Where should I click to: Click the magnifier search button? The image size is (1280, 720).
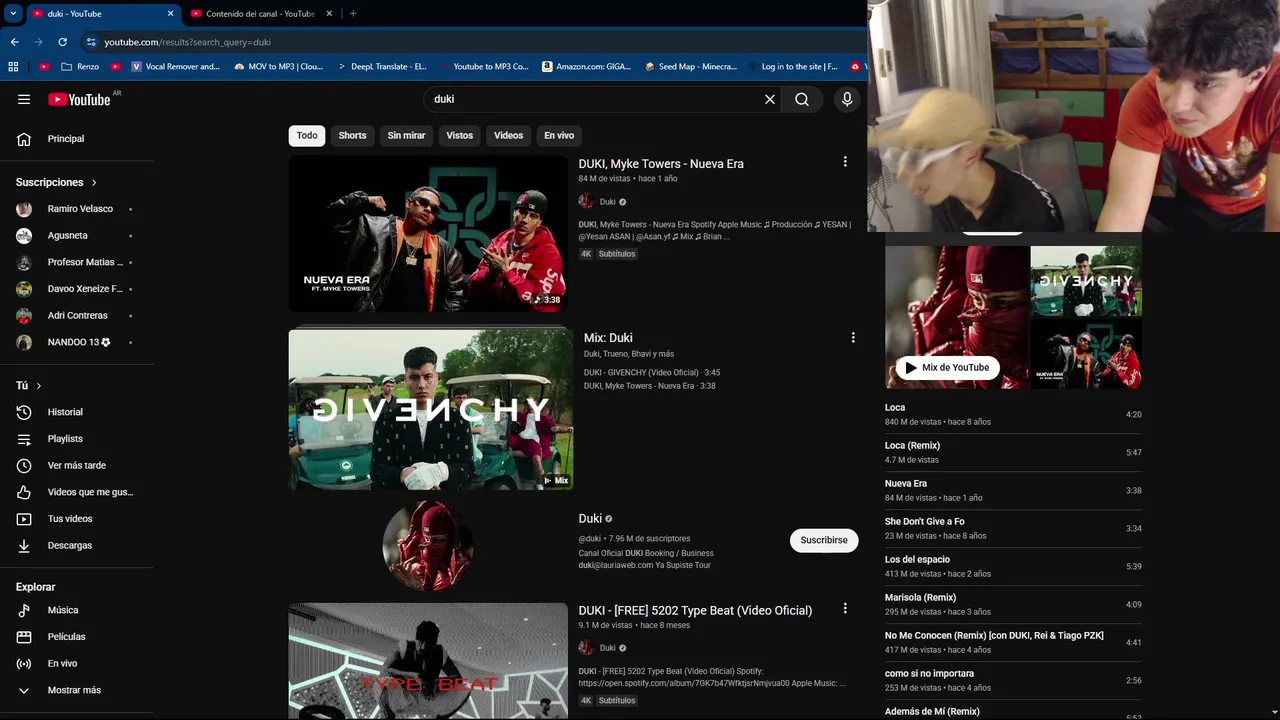tap(802, 99)
